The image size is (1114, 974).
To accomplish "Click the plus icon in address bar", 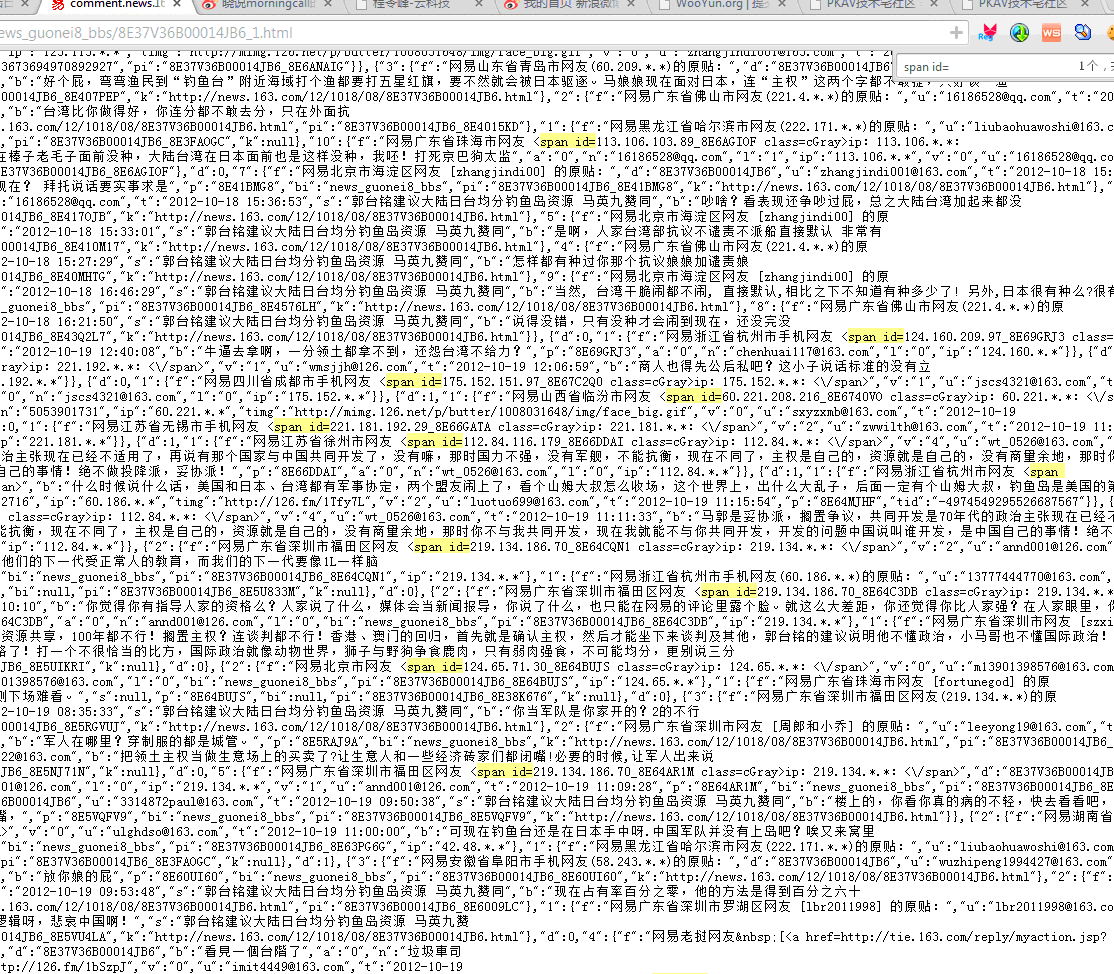I will point(956,33).
